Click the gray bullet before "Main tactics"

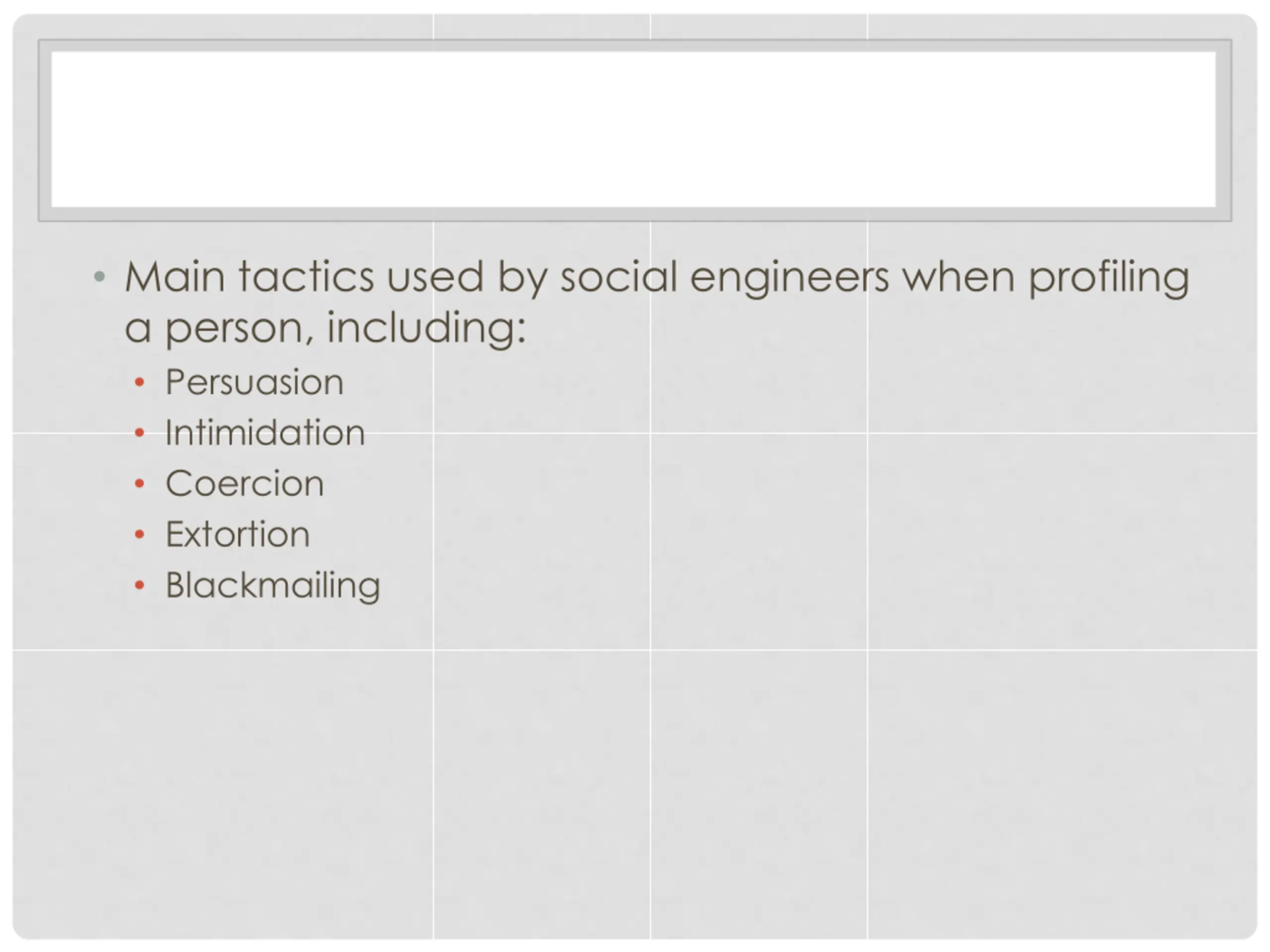coord(99,277)
